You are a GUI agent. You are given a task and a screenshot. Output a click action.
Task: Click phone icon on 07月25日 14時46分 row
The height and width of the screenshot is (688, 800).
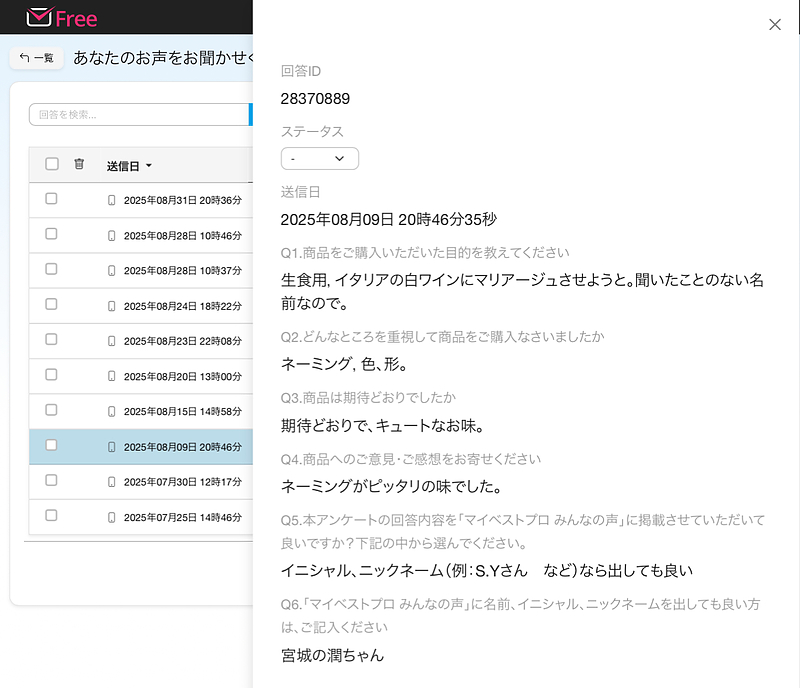point(112,517)
